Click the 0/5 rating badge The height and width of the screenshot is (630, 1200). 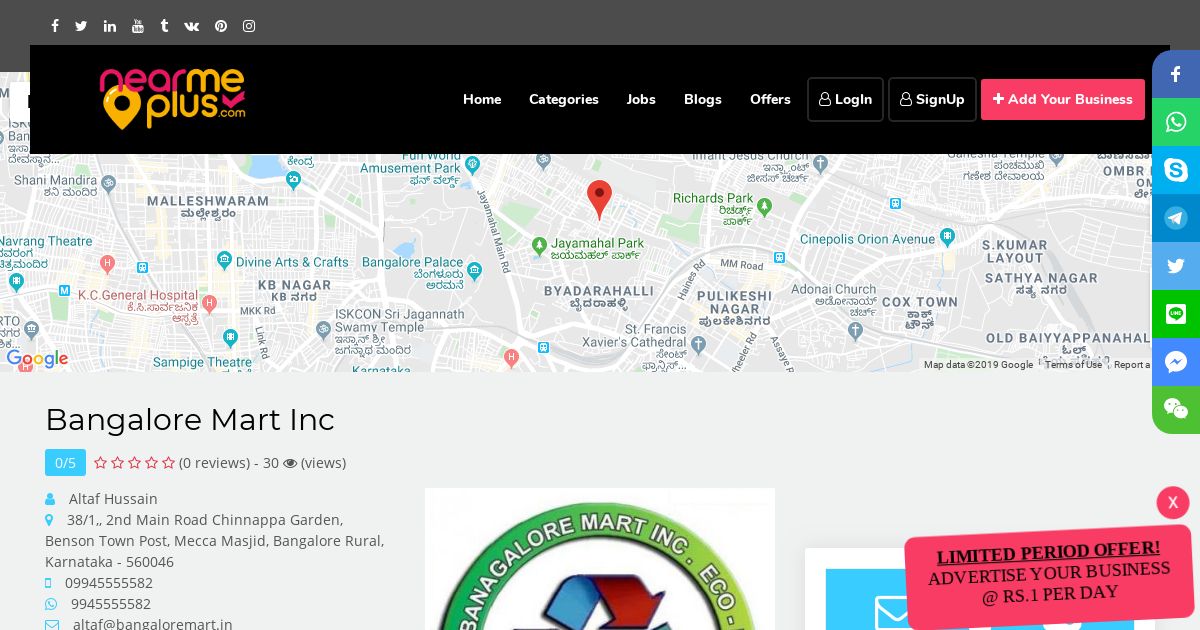[x=65, y=462]
